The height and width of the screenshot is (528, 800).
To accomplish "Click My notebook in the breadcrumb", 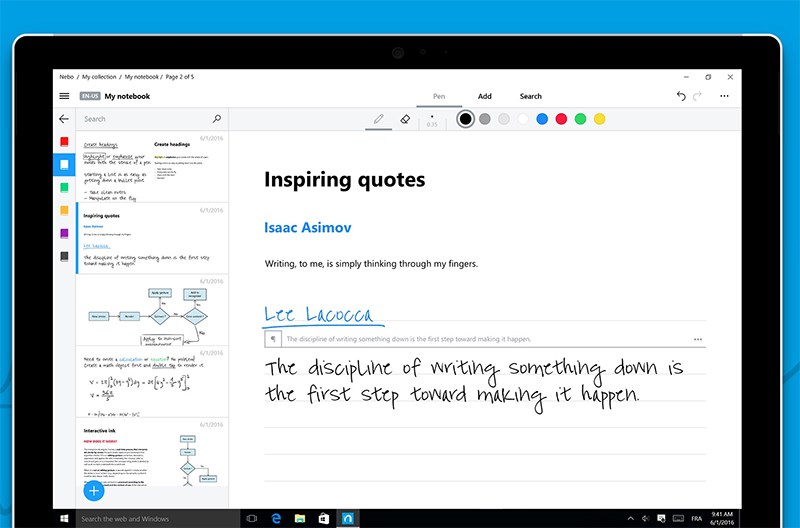I will [x=141, y=77].
